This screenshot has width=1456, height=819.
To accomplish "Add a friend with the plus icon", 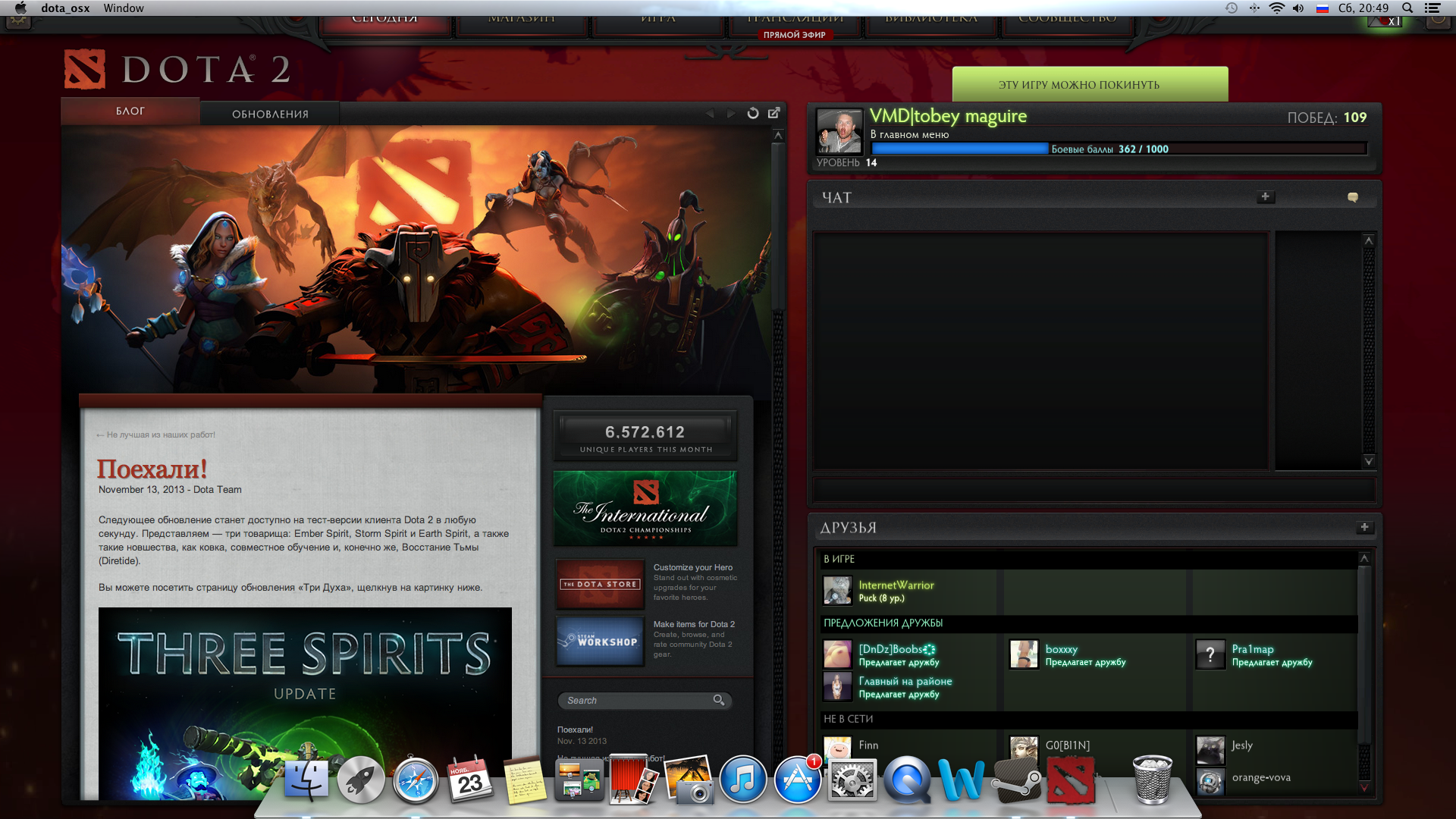I will pos(1364,527).
